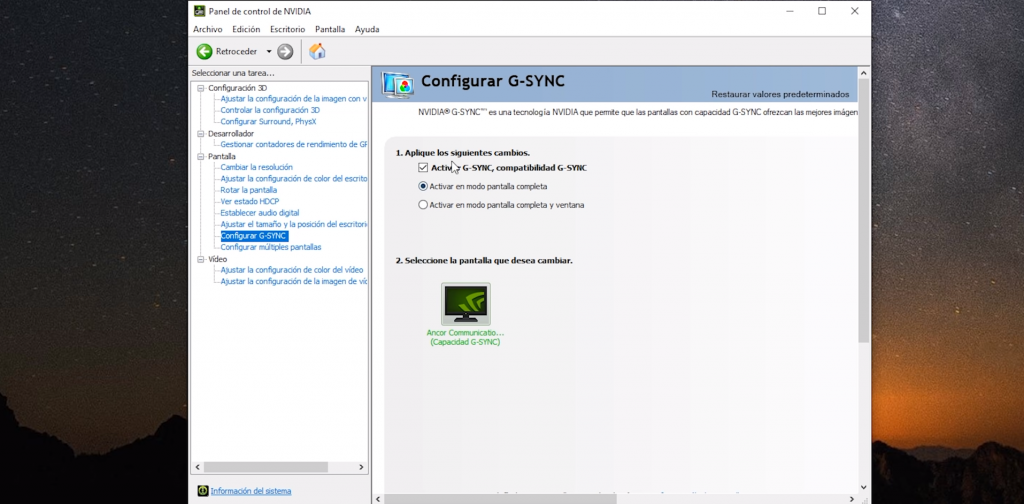This screenshot has width=1024, height=504.
Task: Click the forward arrow navigation icon
Action: 285,51
